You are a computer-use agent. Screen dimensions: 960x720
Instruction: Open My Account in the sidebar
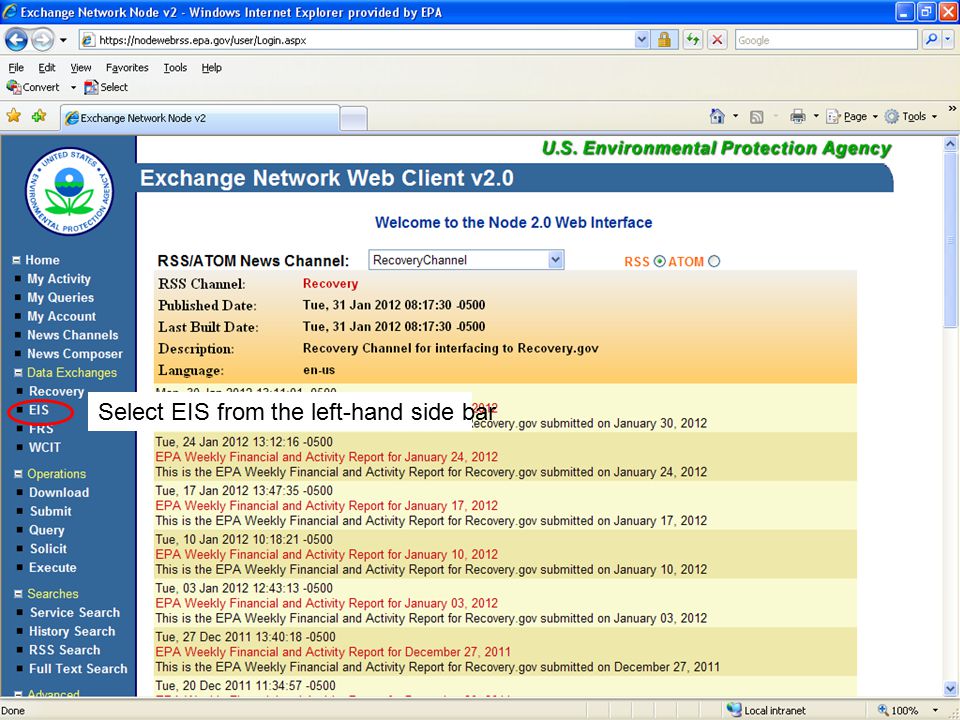coord(61,317)
